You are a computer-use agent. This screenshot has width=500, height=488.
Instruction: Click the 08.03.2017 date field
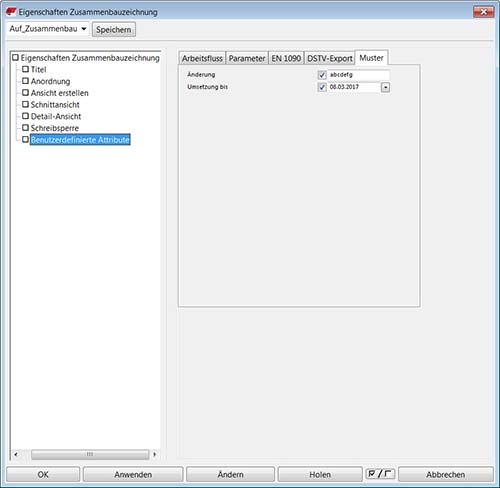click(x=354, y=87)
